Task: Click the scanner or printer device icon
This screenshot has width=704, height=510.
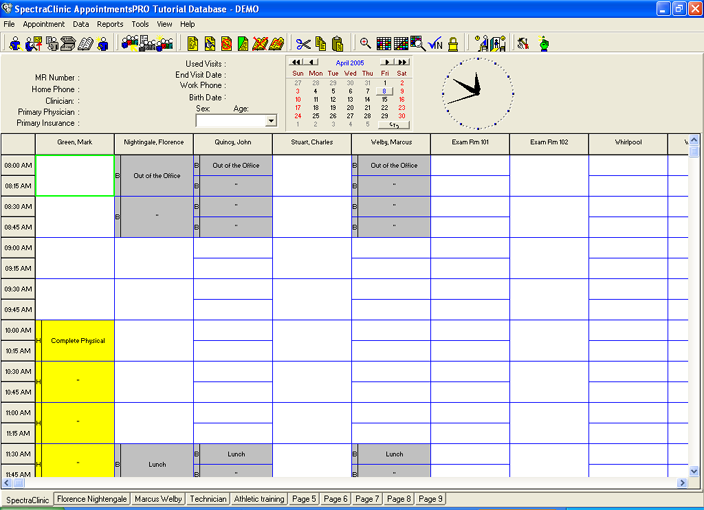Action: coord(68,44)
